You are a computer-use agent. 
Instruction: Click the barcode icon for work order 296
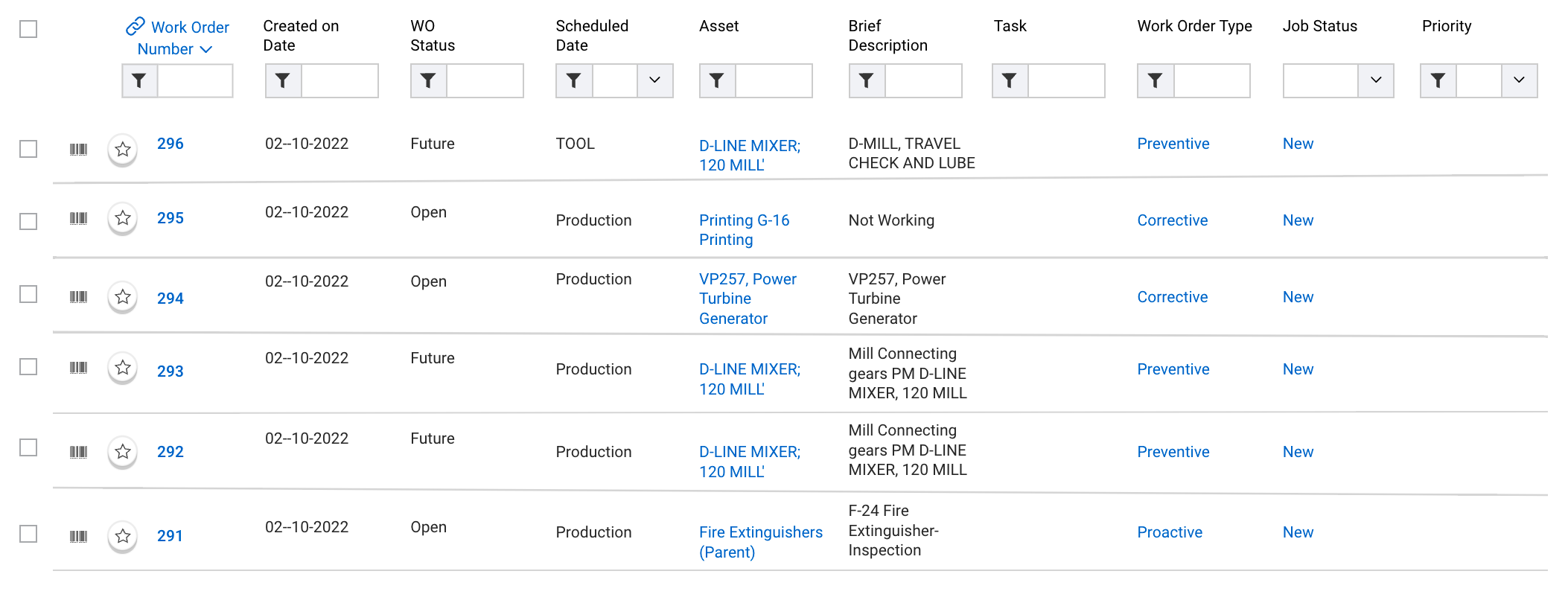click(x=78, y=149)
